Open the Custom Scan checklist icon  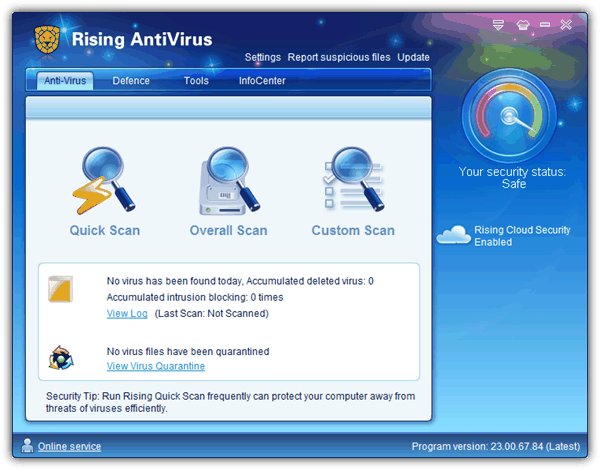point(353,179)
